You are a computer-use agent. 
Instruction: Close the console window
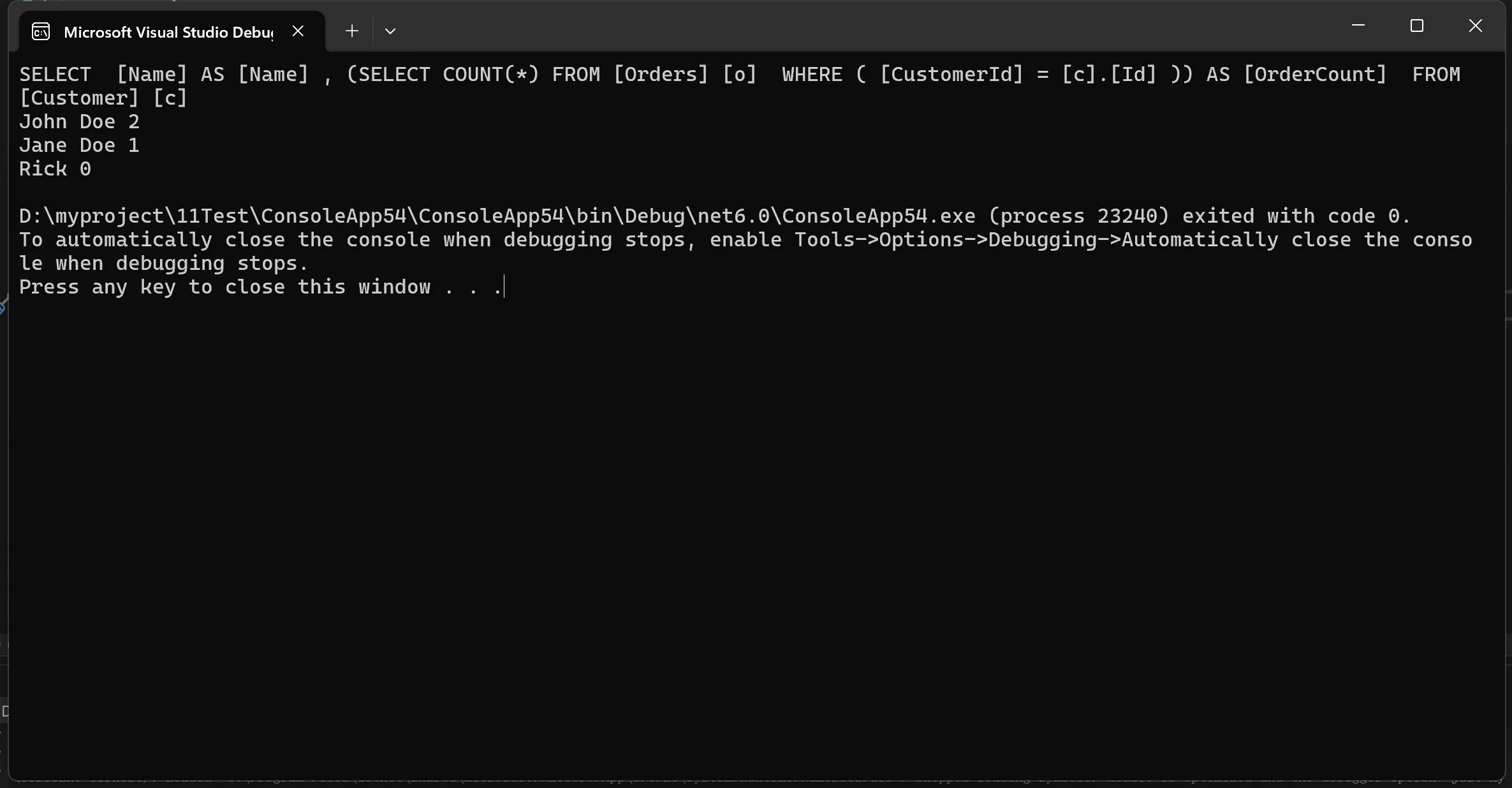[1476, 26]
